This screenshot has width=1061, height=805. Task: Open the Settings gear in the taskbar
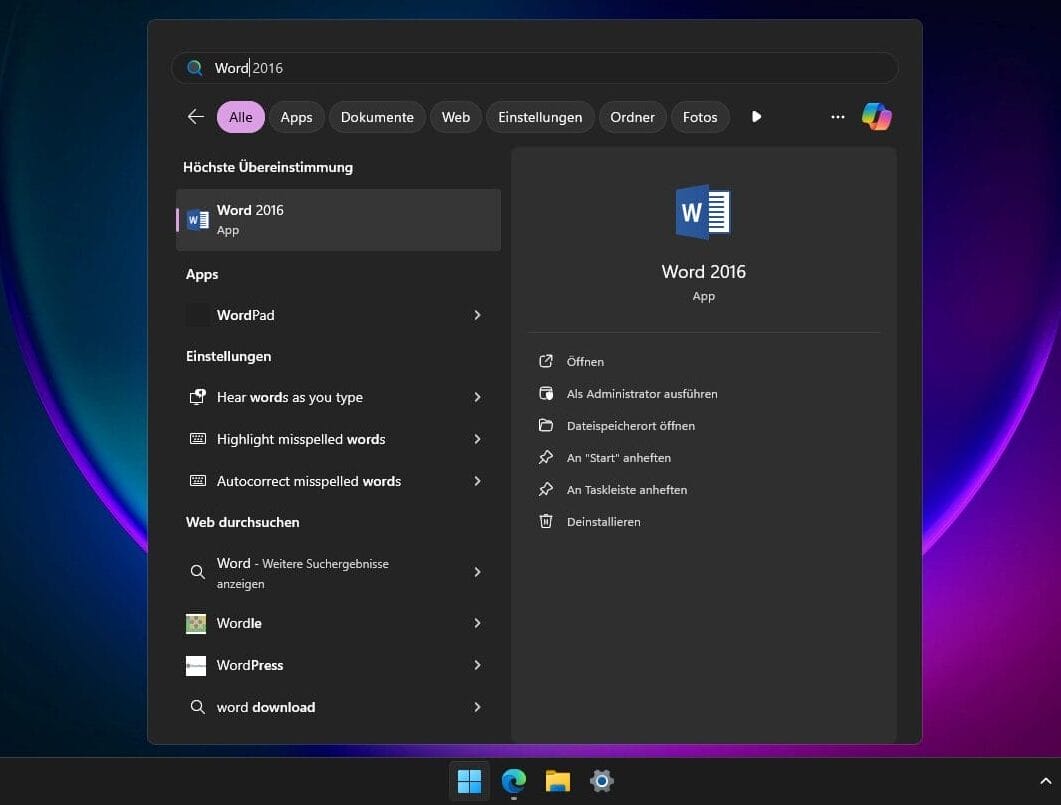(x=601, y=781)
